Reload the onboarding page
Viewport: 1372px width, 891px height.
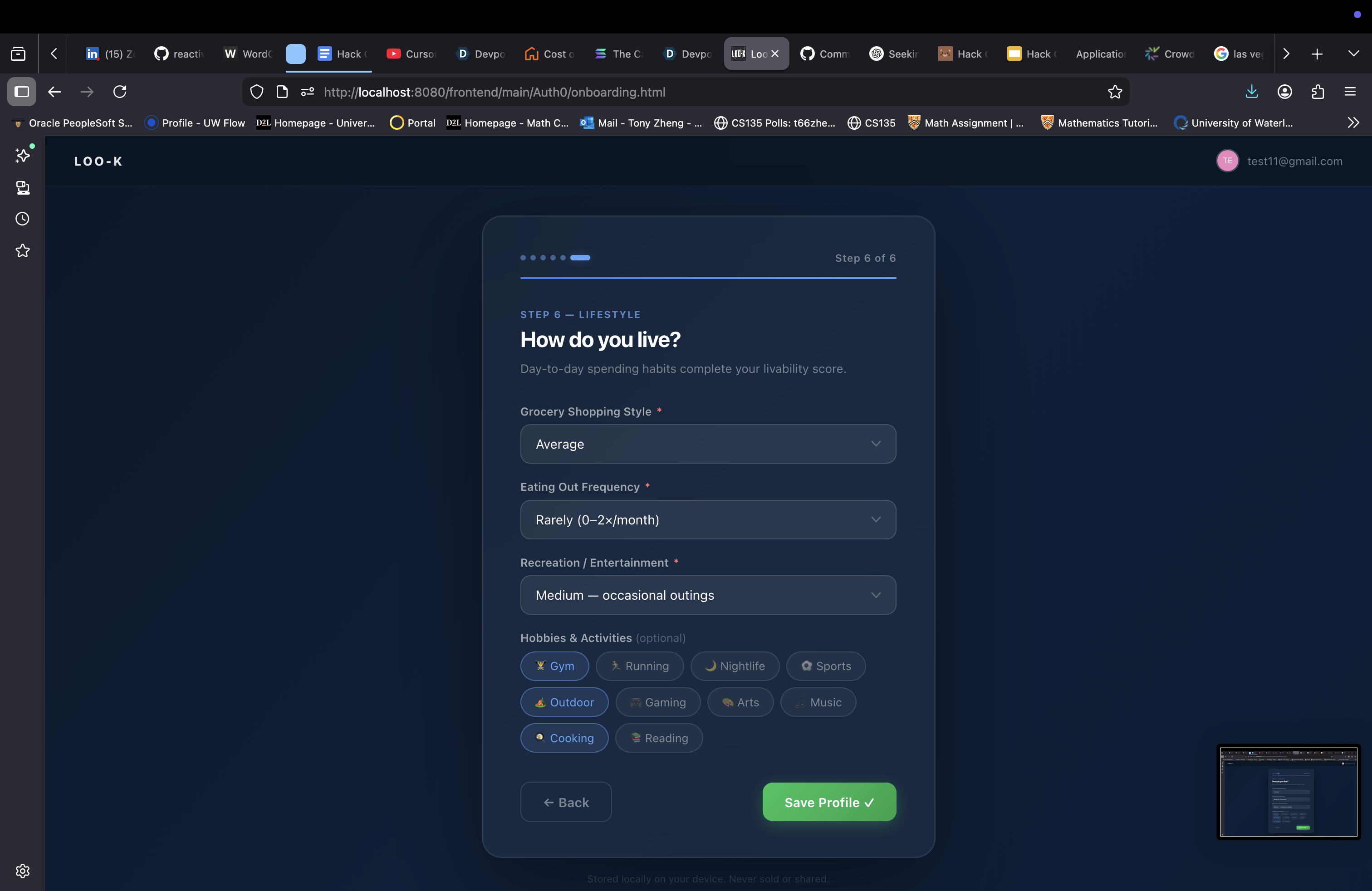click(x=120, y=92)
